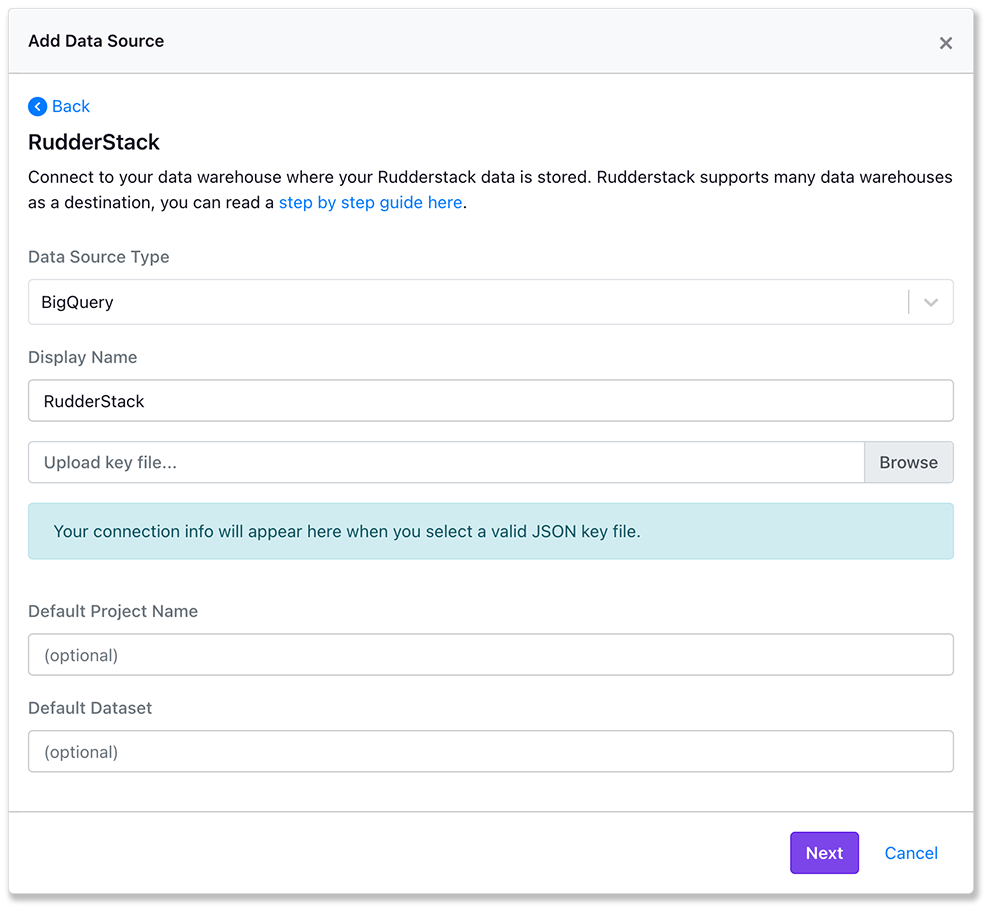1000x917 pixels.
Task: Click the Display Name label
Action: [82, 357]
